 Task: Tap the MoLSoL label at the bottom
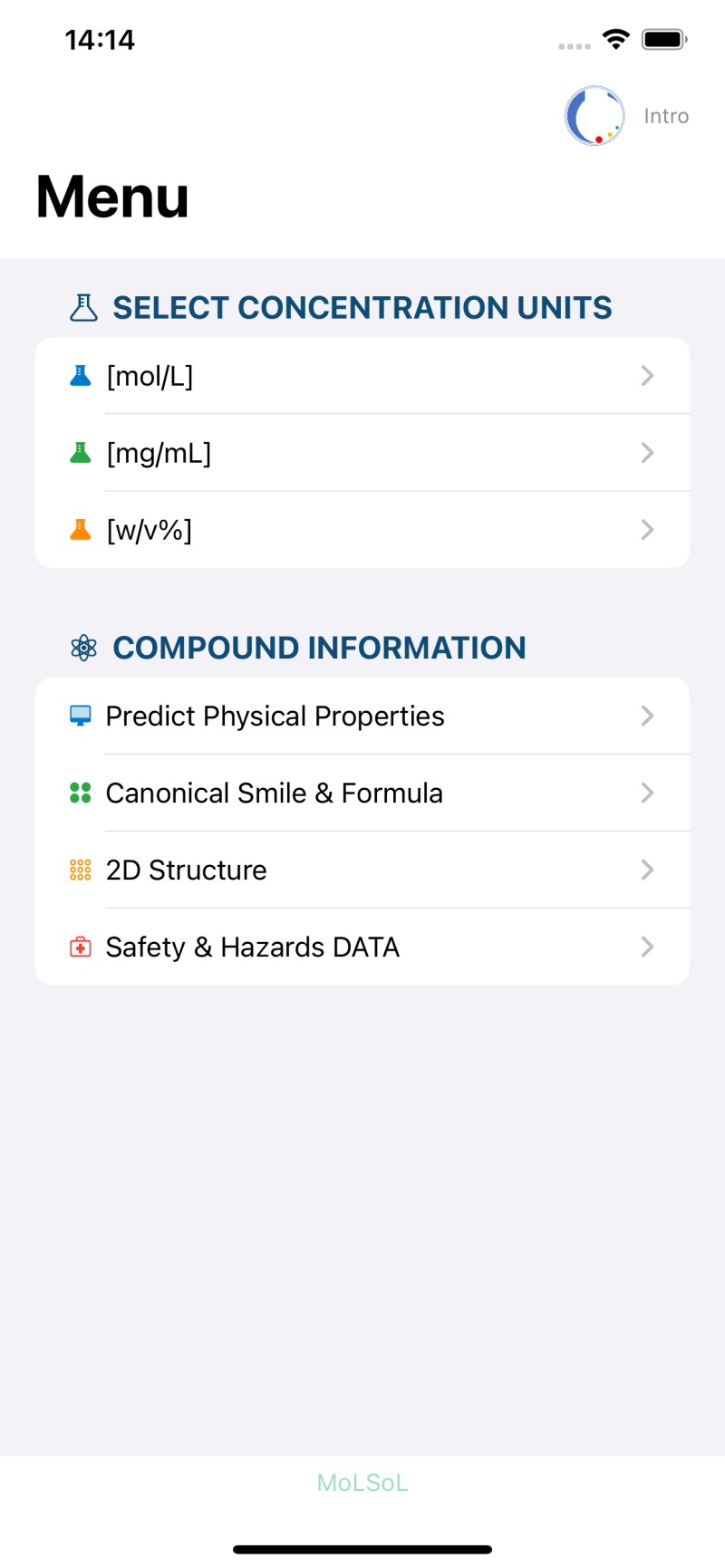pos(362,1483)
